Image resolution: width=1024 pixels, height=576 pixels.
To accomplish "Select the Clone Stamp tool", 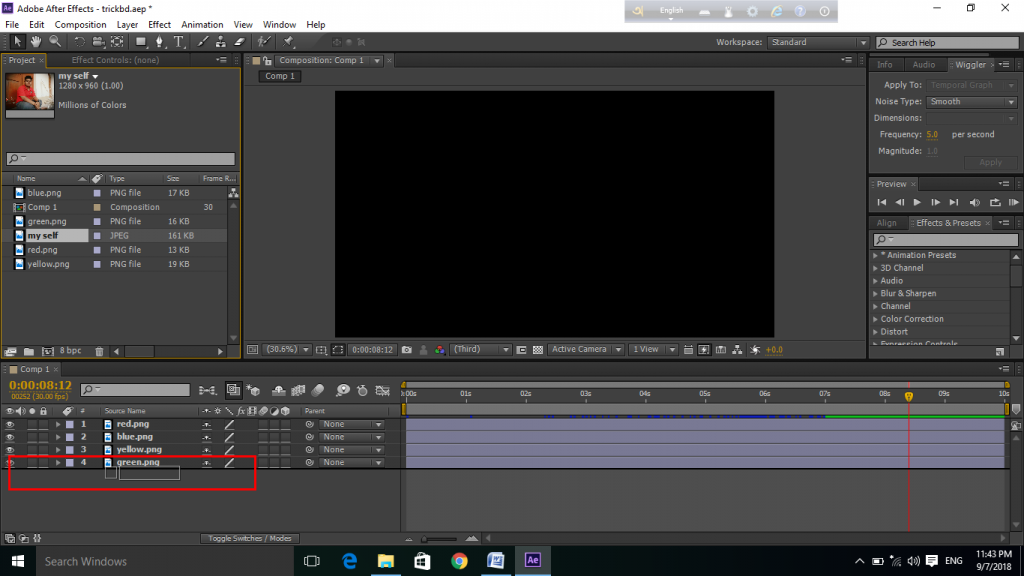I will click(221, 42).
